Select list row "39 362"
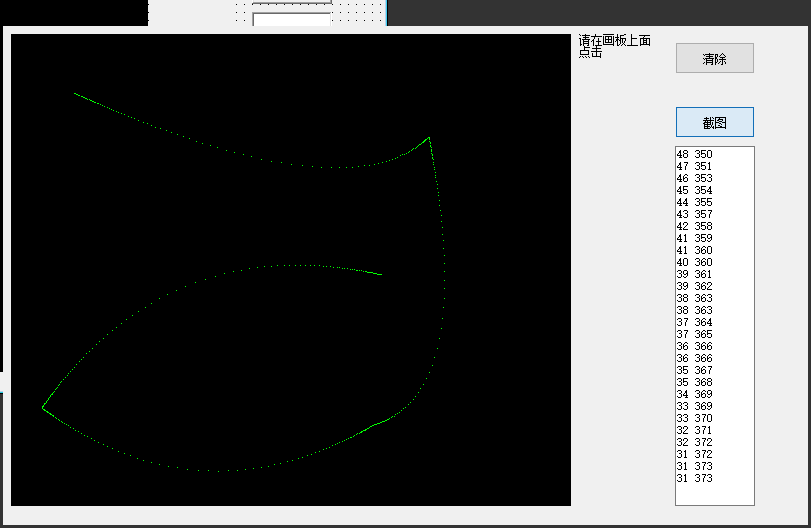The width and height of the screenshot is (811, 528). click(x=714, y=286)
